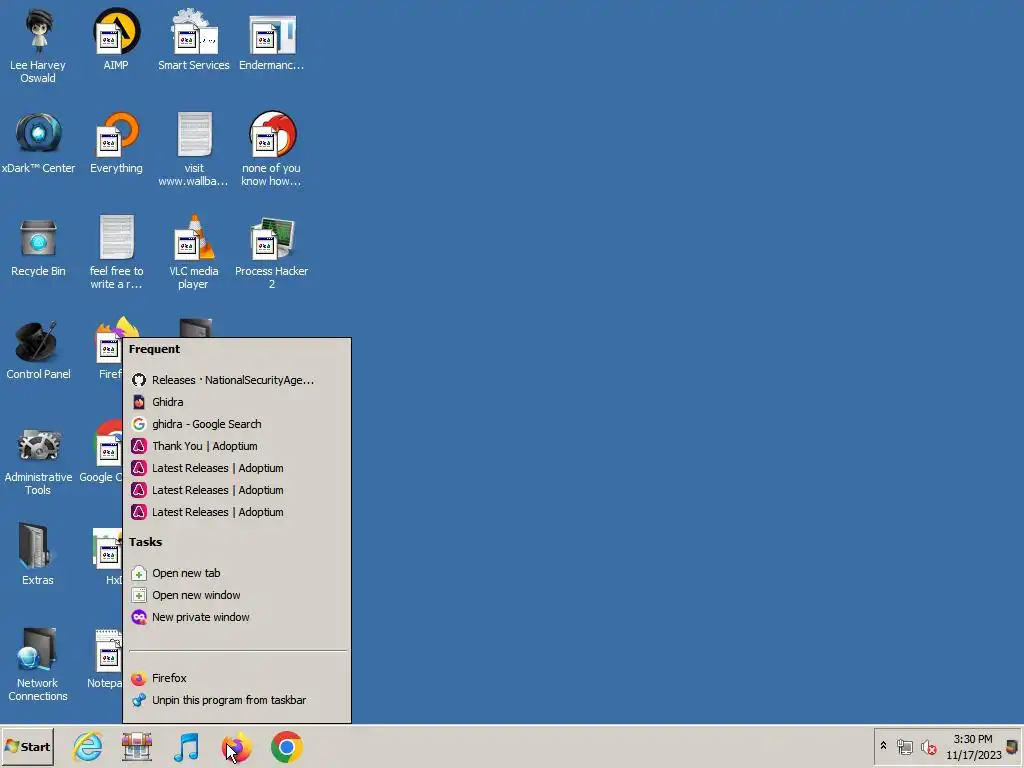Select the Firefox desktop shortcut behind the menu

109,349
